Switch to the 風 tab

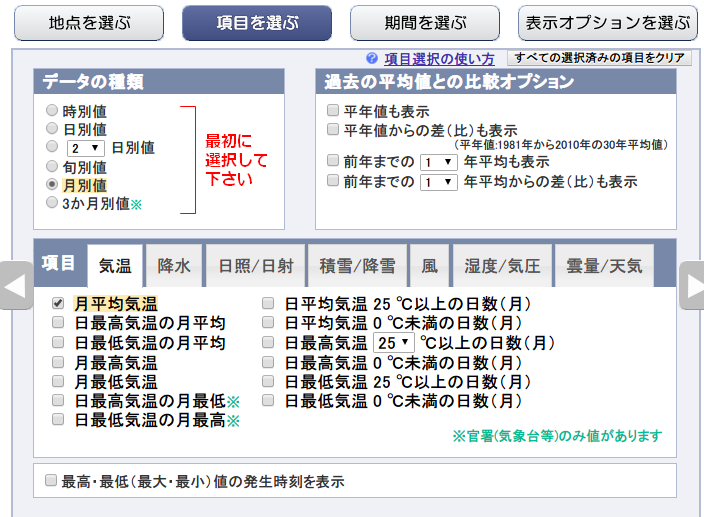(x=430, y=266)
